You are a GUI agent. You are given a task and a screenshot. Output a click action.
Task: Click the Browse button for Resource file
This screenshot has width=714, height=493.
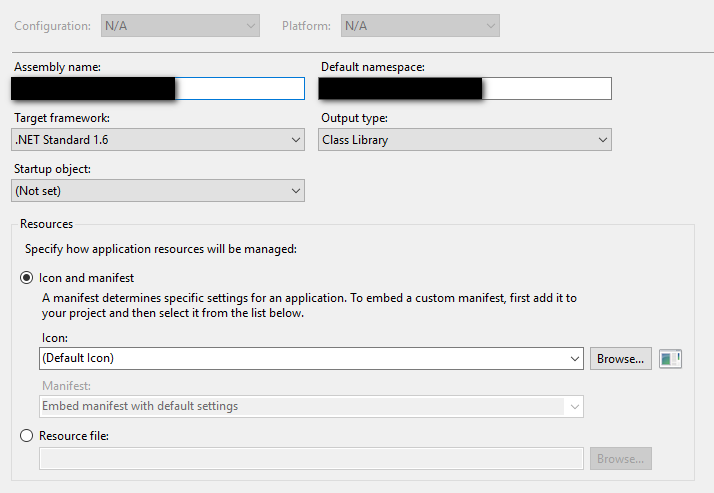[621, 458]
